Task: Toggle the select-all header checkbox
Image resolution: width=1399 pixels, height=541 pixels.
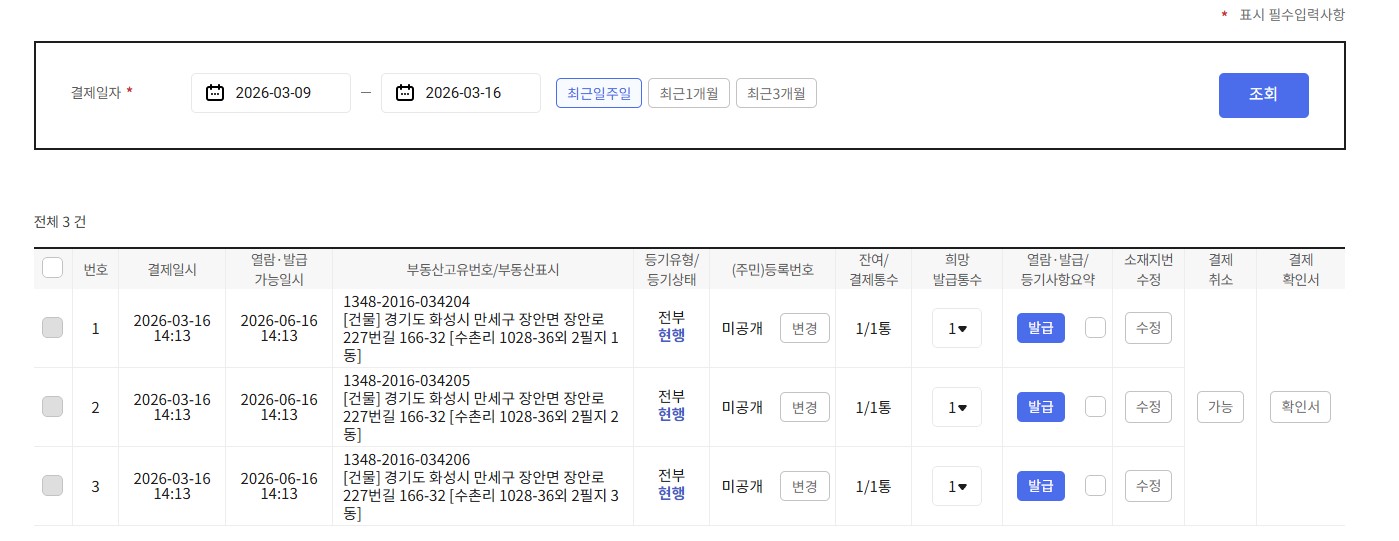Action: (53, 268)
